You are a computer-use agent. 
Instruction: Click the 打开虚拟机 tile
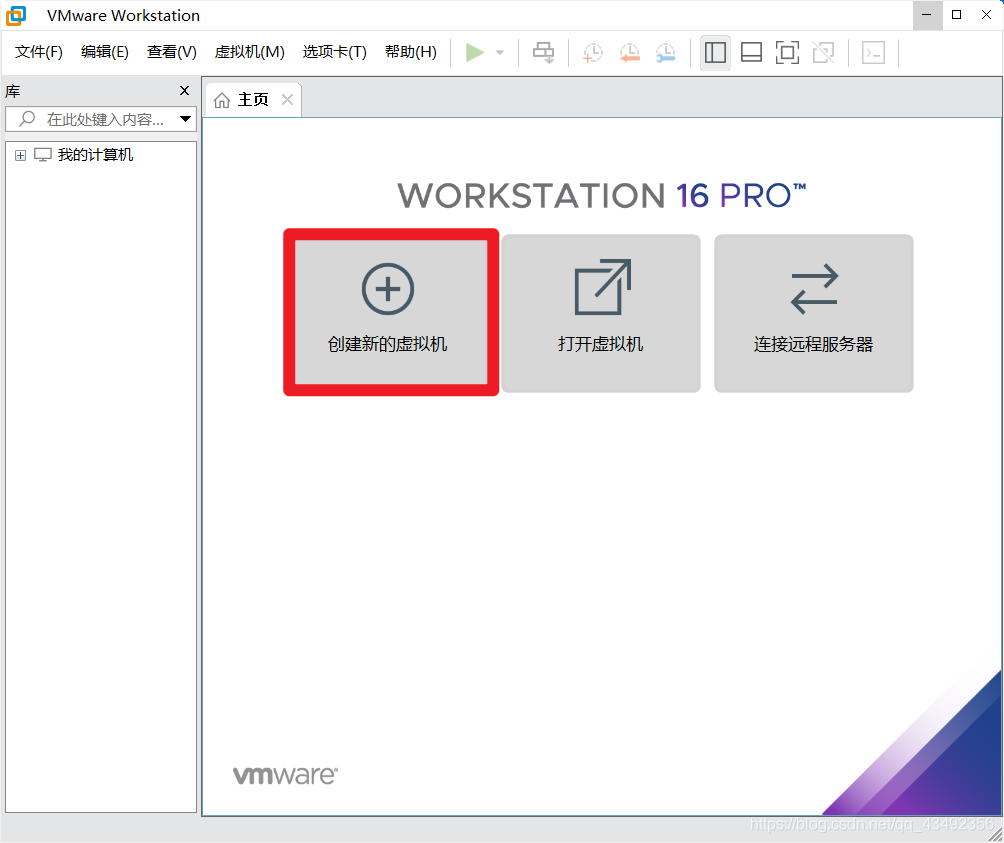point(601,313)
